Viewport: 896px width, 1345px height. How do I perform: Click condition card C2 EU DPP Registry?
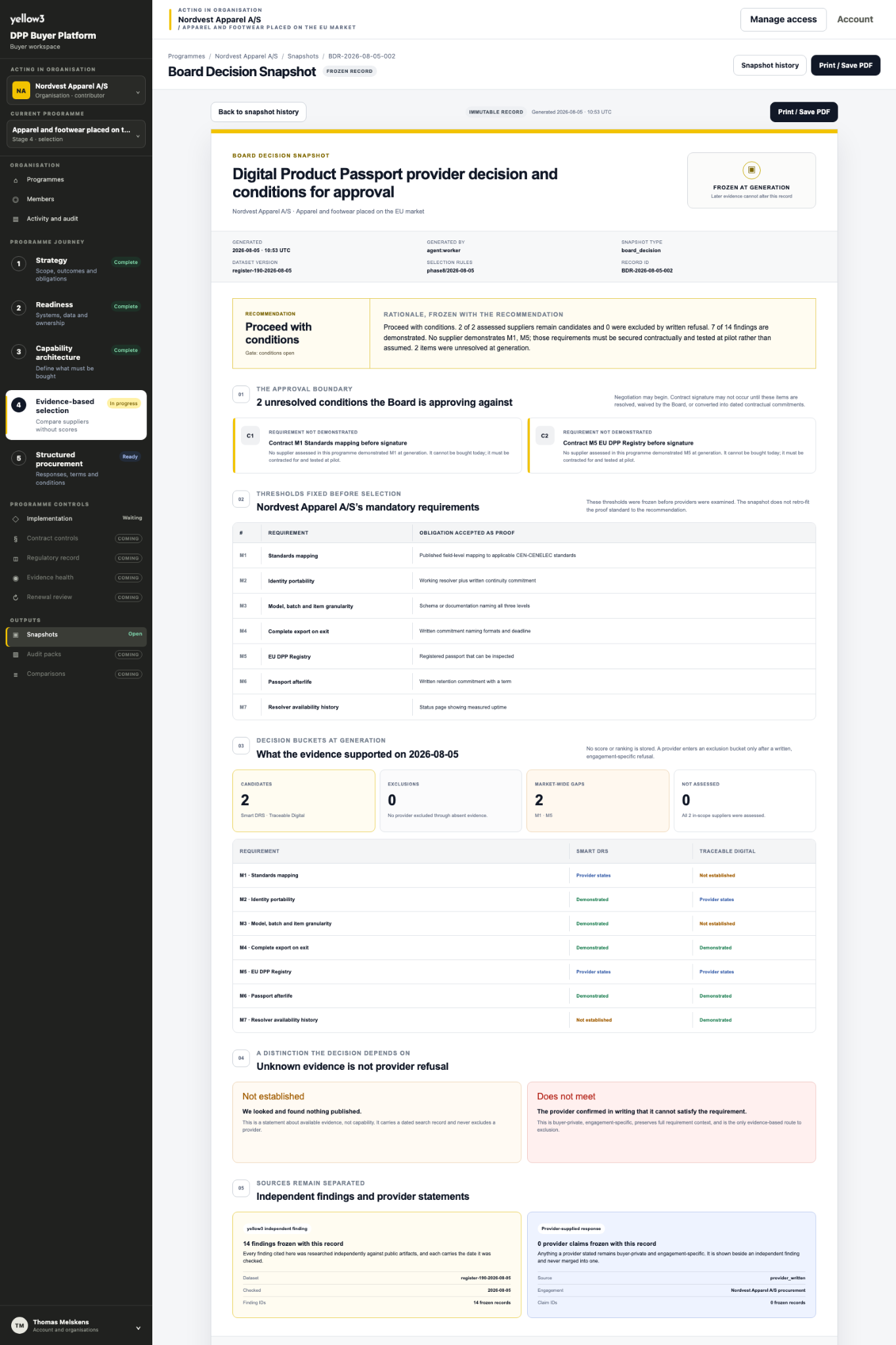click(672, 445)
